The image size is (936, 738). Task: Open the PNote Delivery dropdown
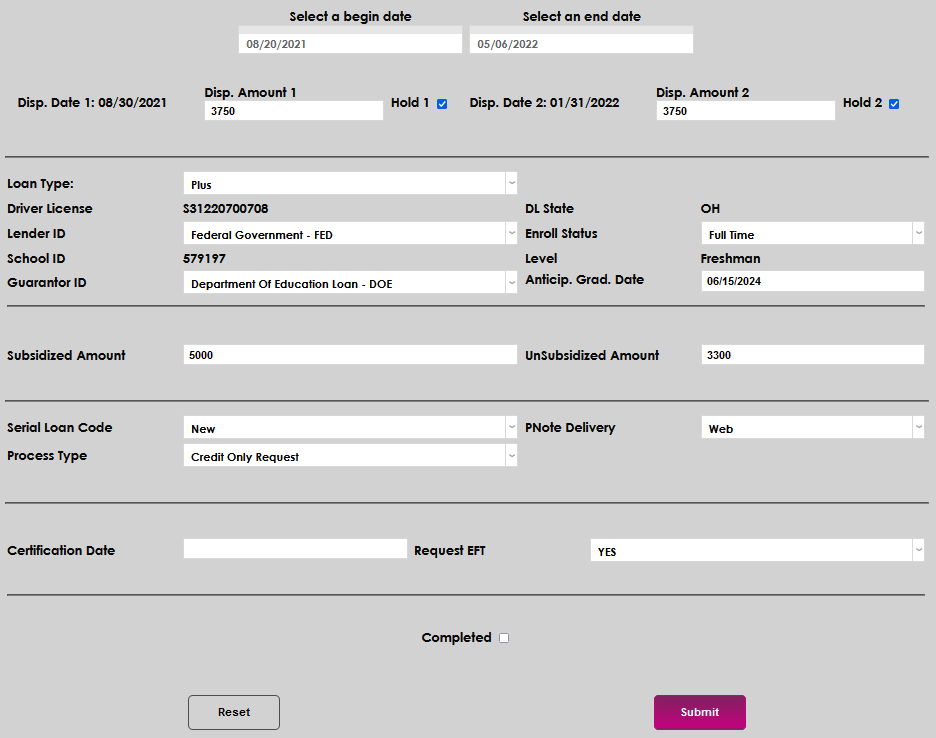click(x=812, y=428)
